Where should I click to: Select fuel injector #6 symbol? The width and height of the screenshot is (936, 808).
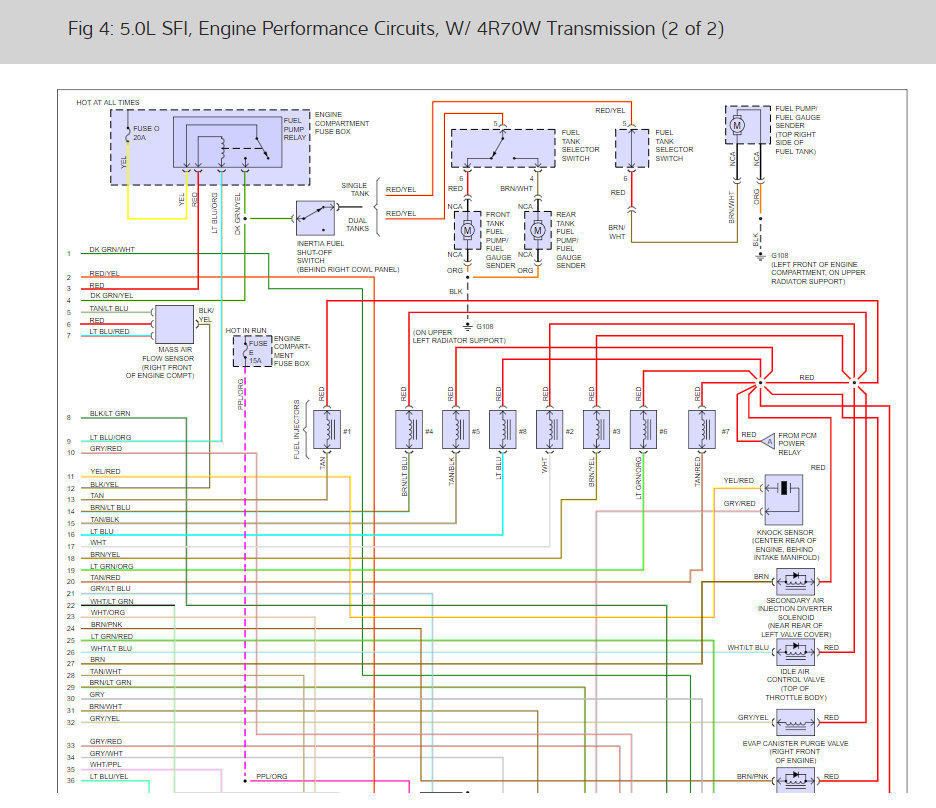[644, 430]
